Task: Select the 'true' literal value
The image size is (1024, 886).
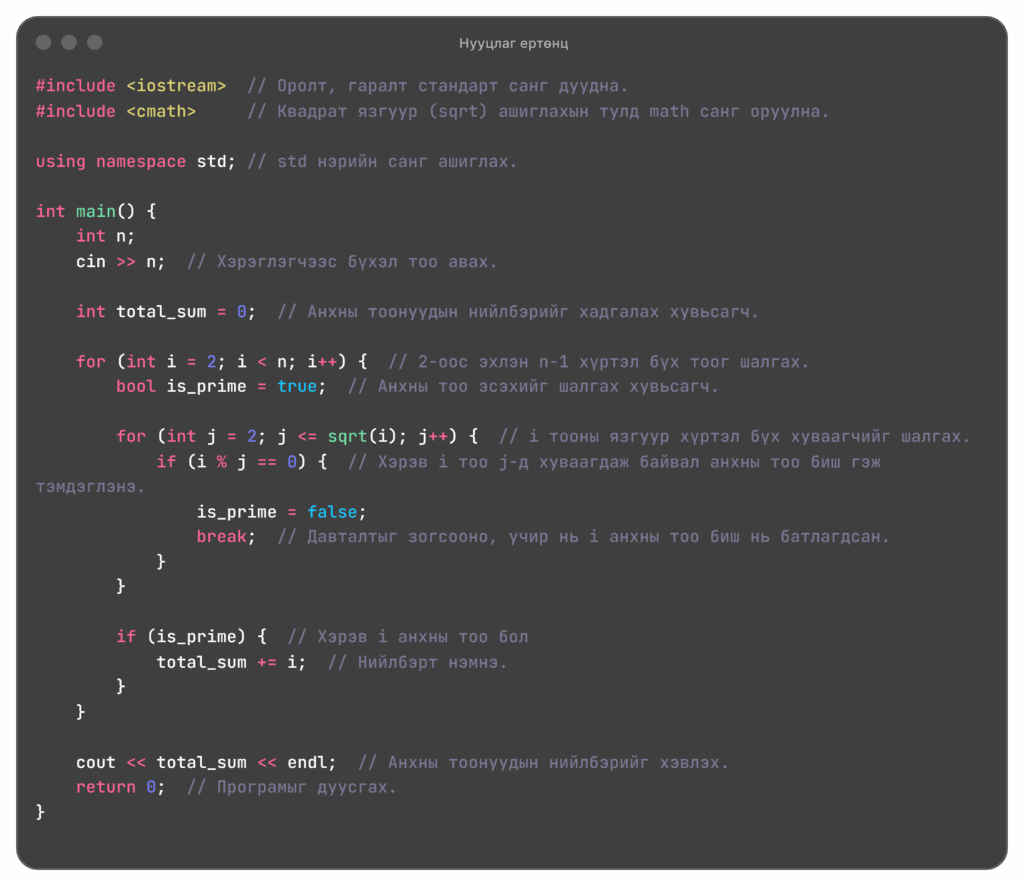Action: (x=297, y=386)
